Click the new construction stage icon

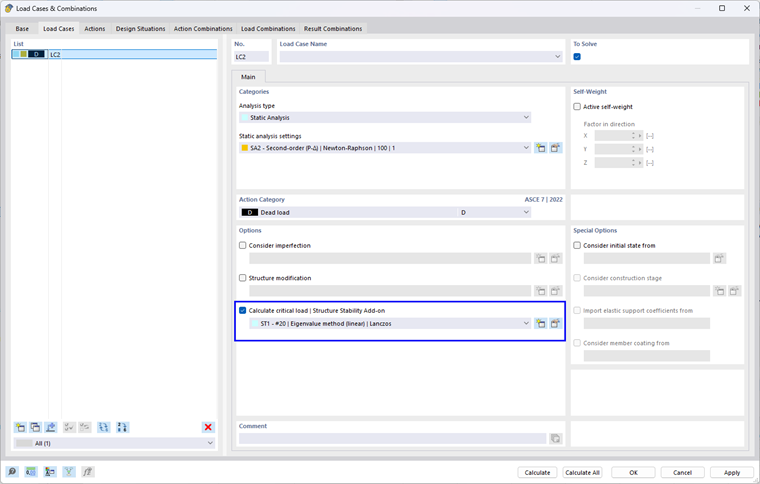[719, 291]
